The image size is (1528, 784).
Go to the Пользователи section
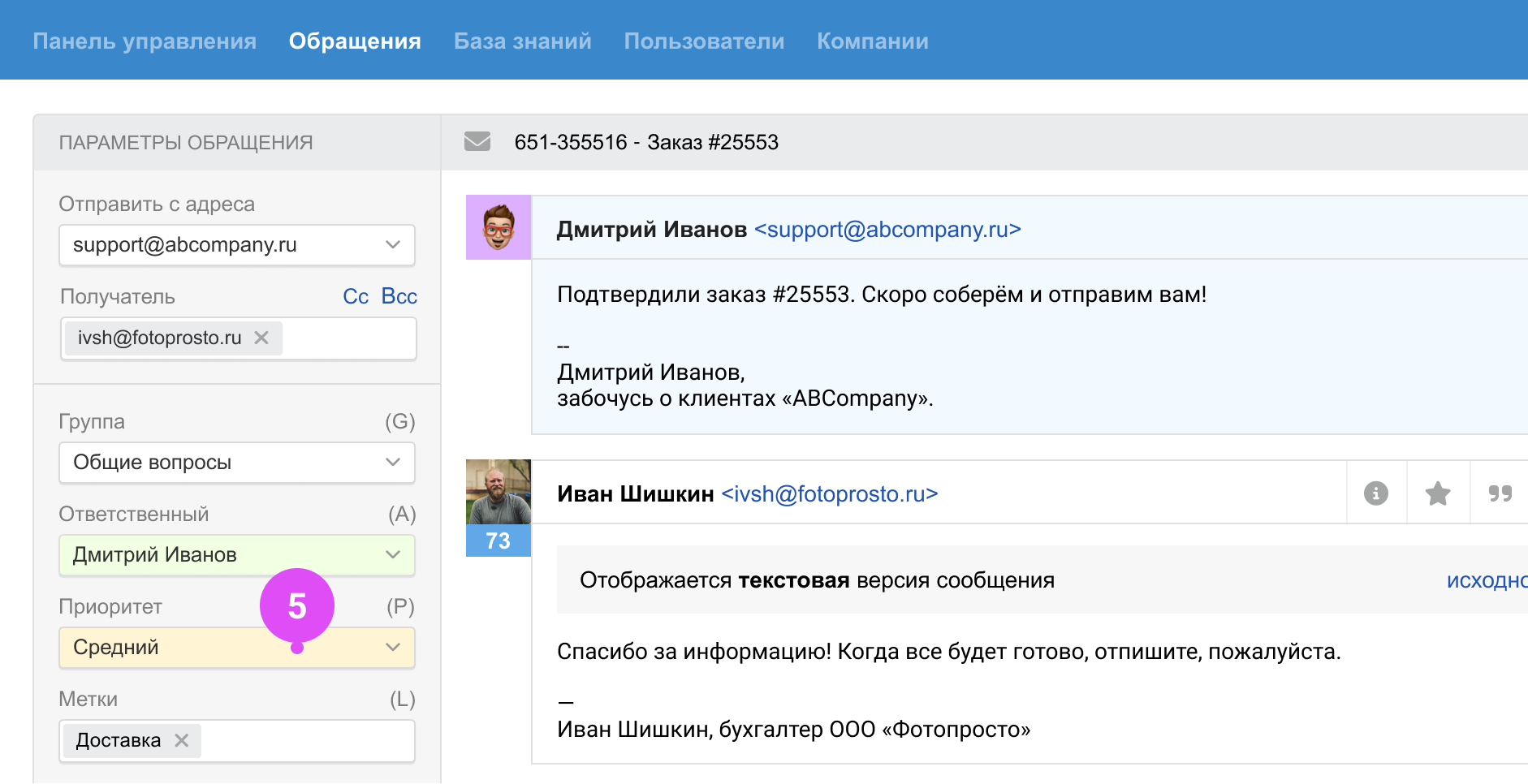[704, 41]
